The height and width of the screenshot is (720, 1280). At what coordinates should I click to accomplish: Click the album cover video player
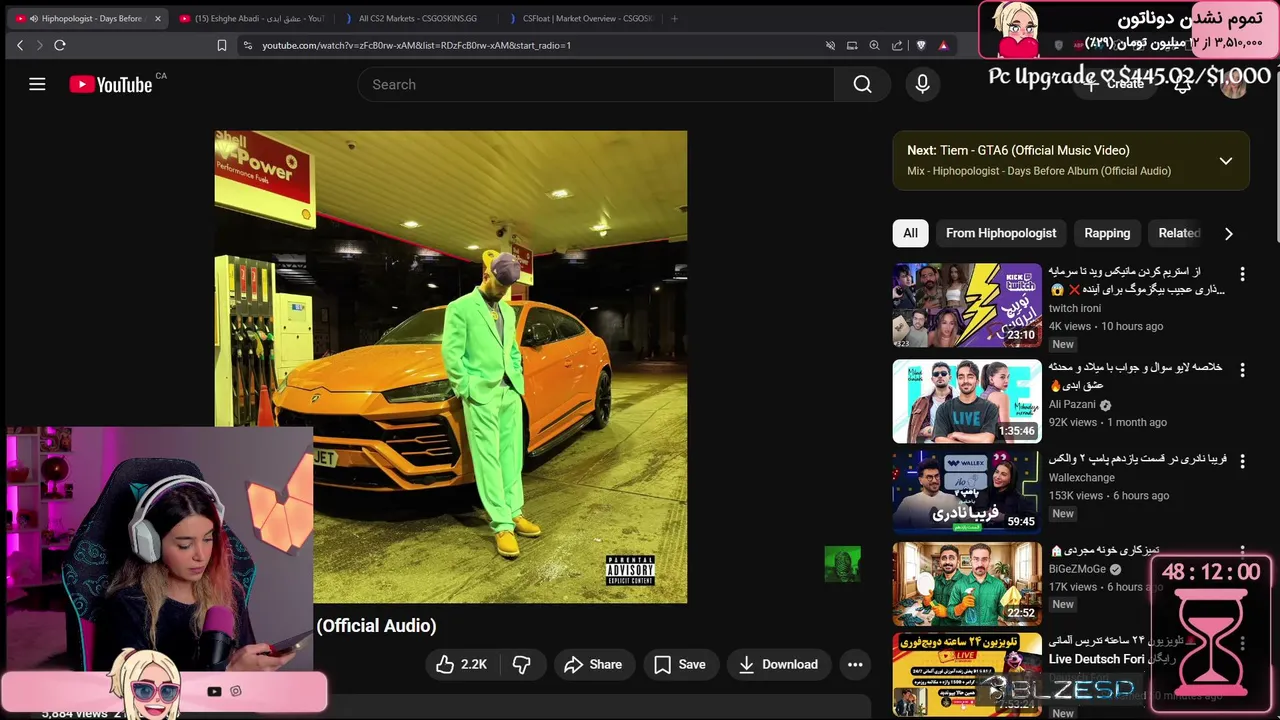(x=451, y=367)
